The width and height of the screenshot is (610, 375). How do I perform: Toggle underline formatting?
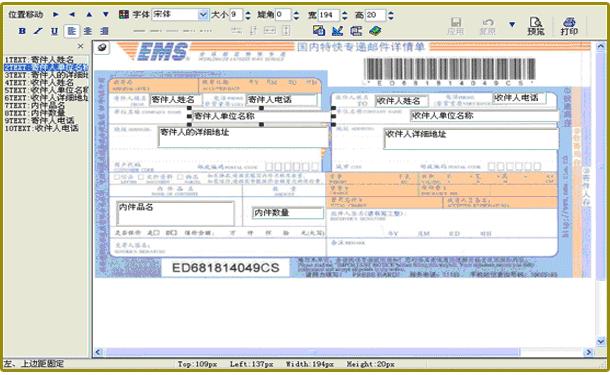(54, 31)
